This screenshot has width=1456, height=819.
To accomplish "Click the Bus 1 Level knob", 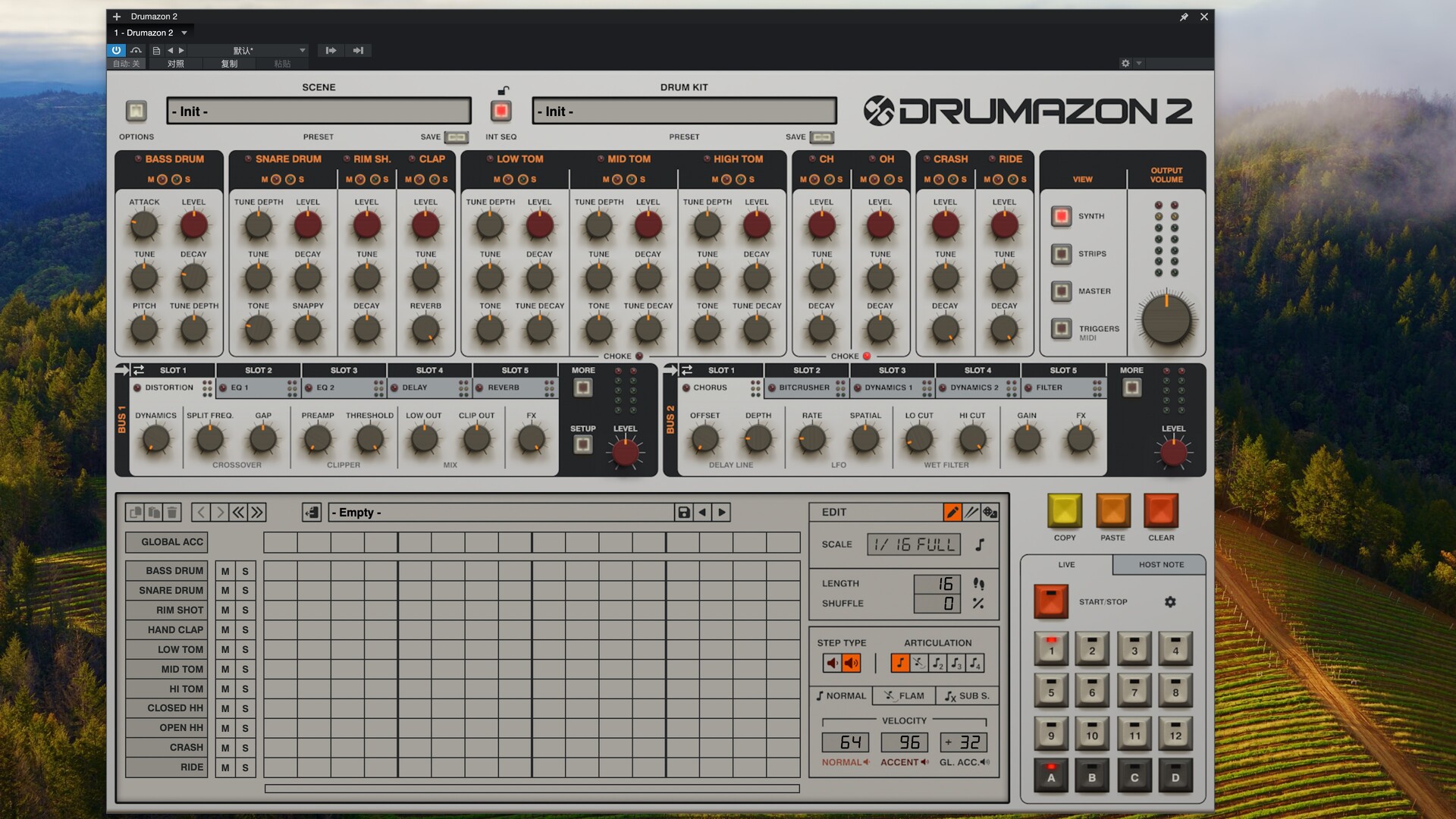I will [625, 453].
